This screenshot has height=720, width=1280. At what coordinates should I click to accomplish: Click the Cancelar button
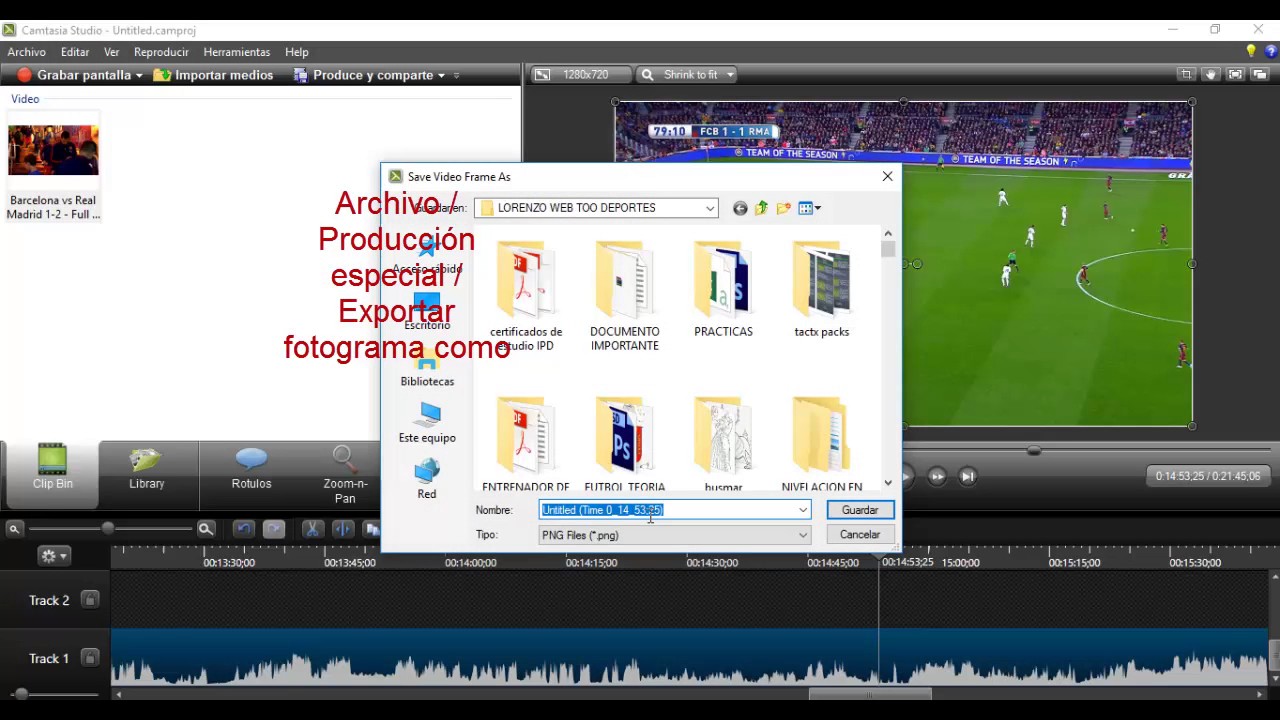tap(860, 535)
